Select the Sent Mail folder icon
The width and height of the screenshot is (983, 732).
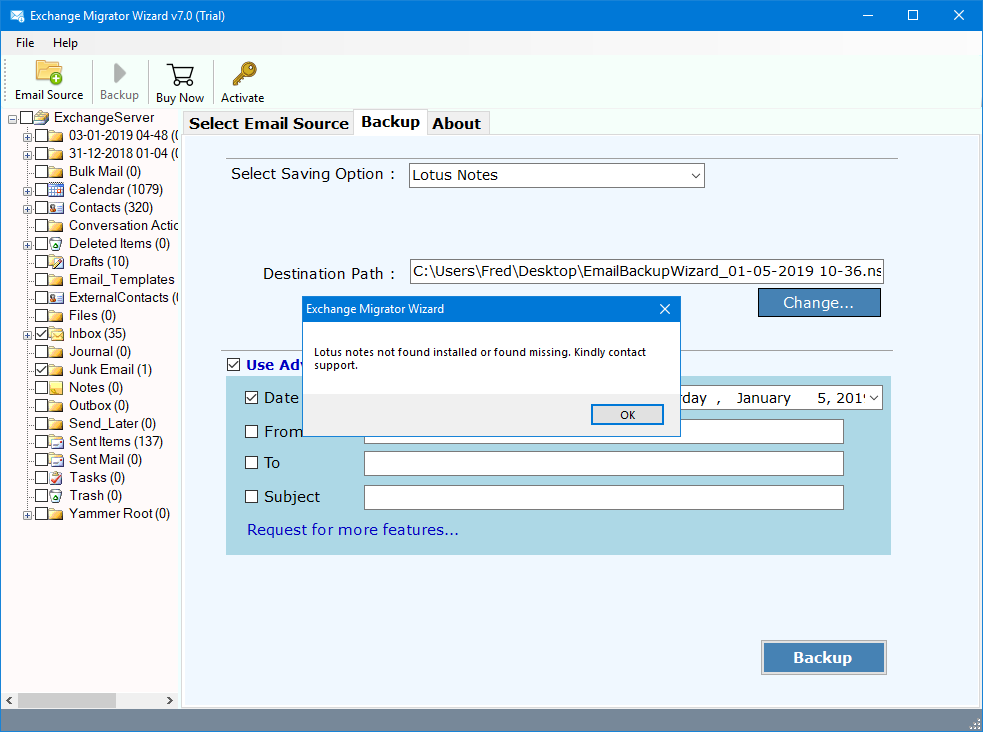(x=56, y=460)
